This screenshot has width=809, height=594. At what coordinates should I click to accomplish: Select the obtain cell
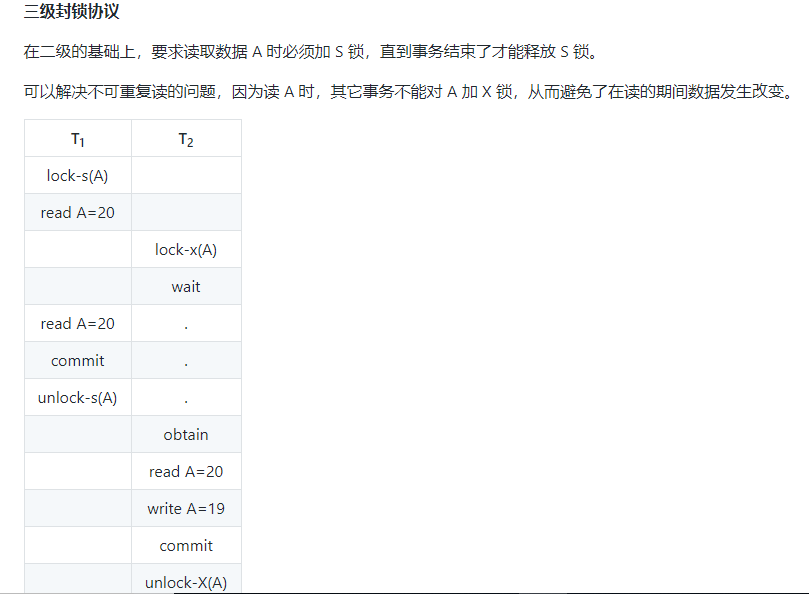point(186,435)
